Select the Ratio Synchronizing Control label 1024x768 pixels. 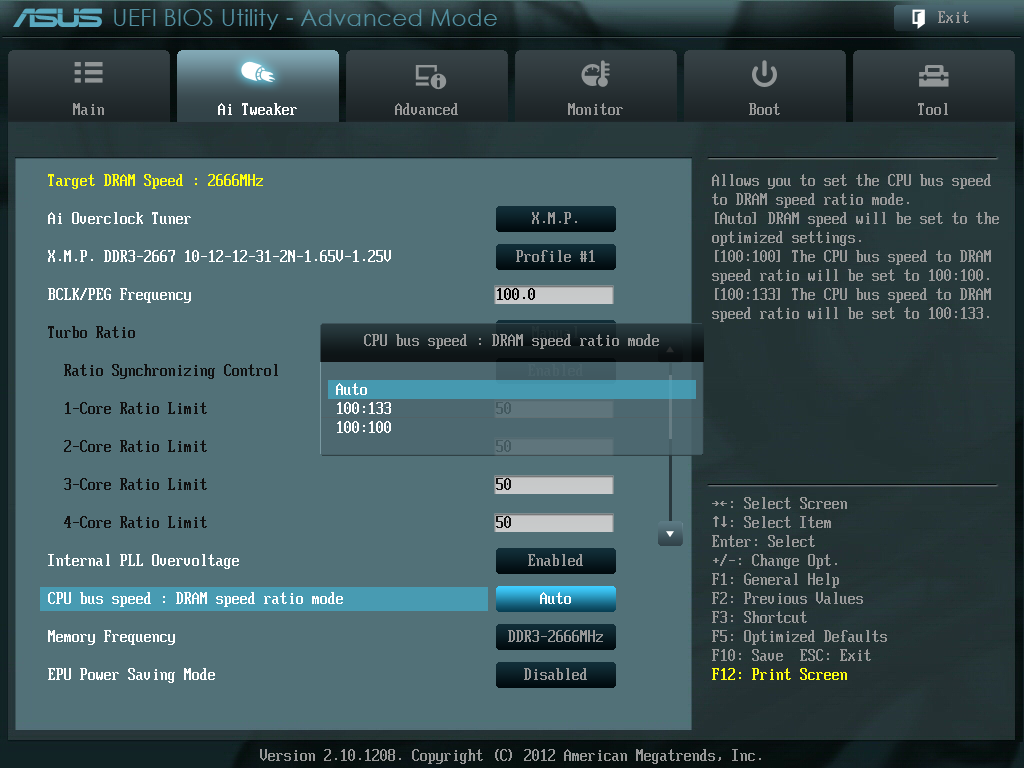[171, 371]
